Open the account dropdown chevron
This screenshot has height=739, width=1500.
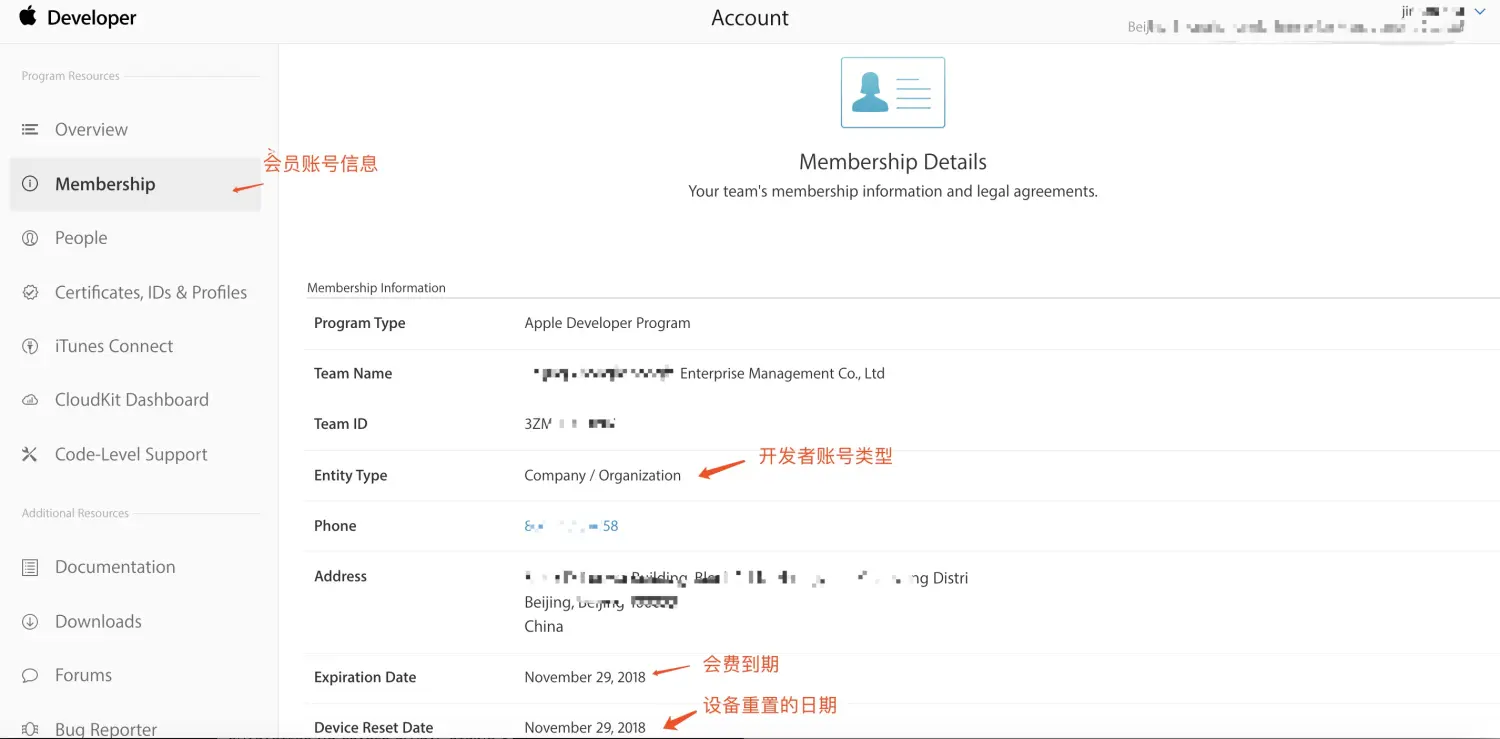point(1480,11)
